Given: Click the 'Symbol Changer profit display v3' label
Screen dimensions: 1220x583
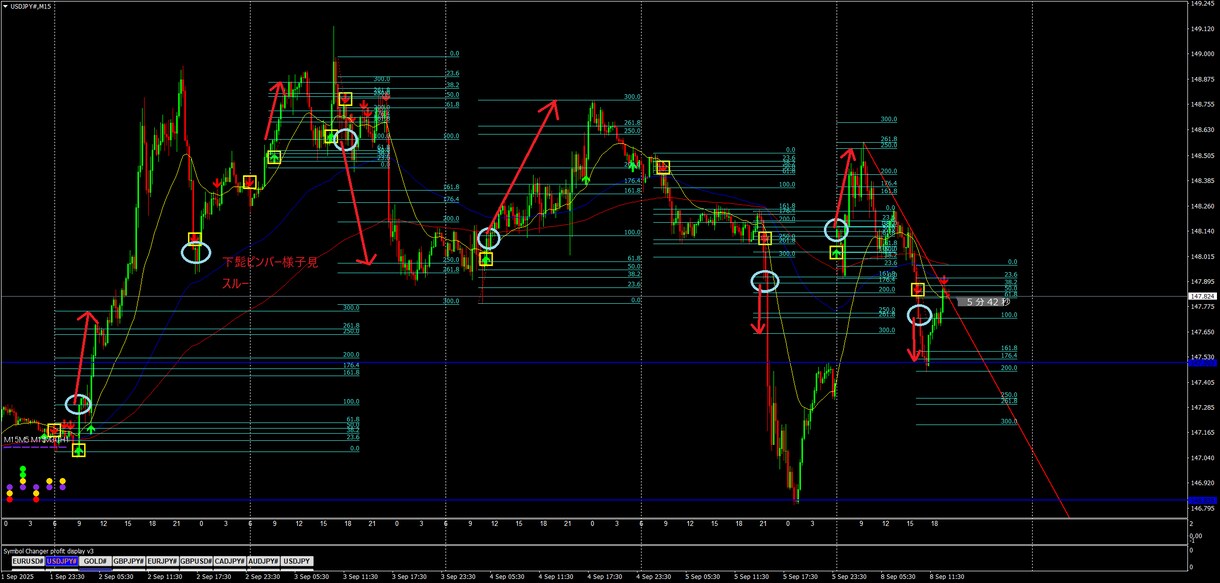Looking at the screenshot, I should pos(48,551).
